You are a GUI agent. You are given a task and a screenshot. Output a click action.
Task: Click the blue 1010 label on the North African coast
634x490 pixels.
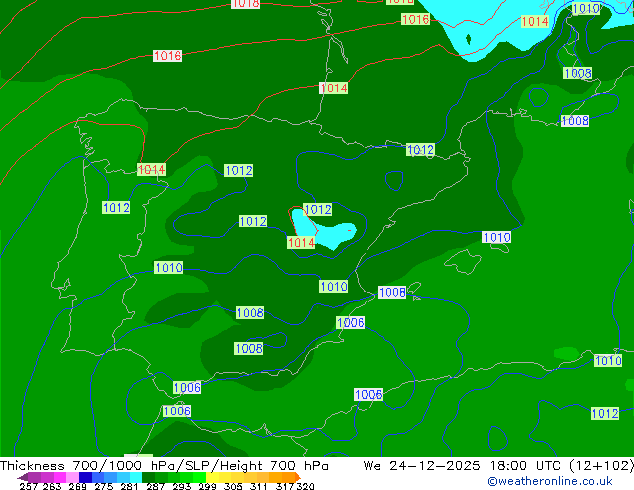click(x=608, y=360)
